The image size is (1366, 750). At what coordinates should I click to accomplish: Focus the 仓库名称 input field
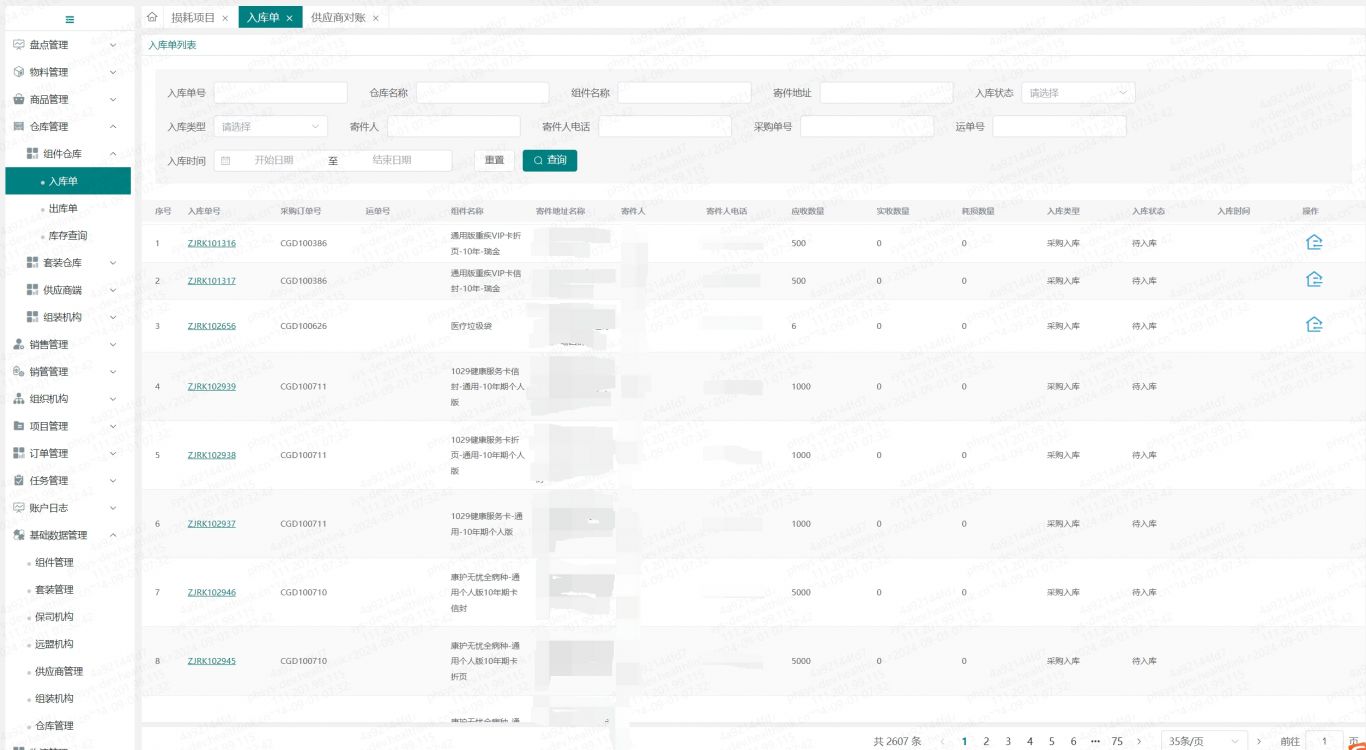click(483, 93)
